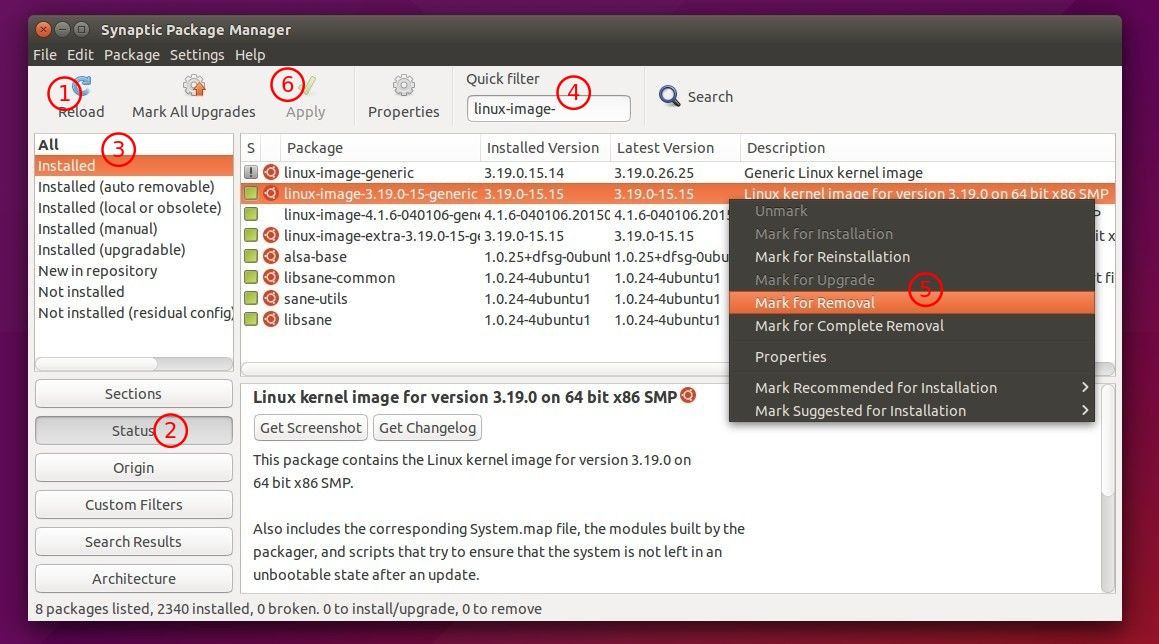
Task: Click the Architecture filter button
Action: coord(133,578)
